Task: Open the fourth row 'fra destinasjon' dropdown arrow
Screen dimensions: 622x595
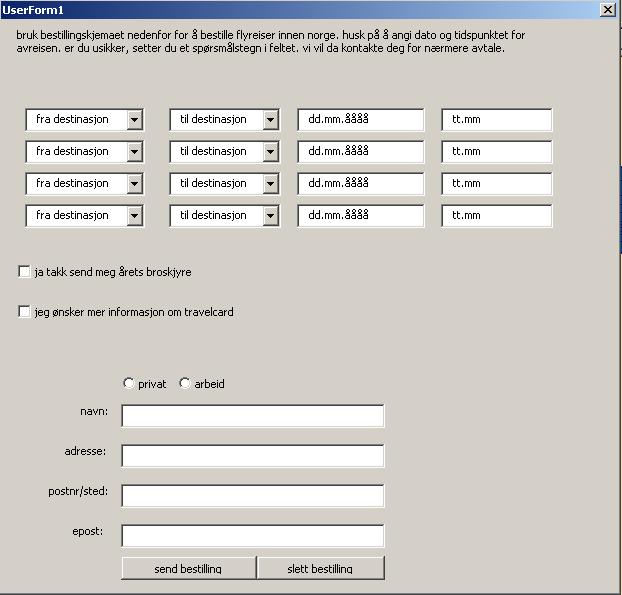Action: 134,216
